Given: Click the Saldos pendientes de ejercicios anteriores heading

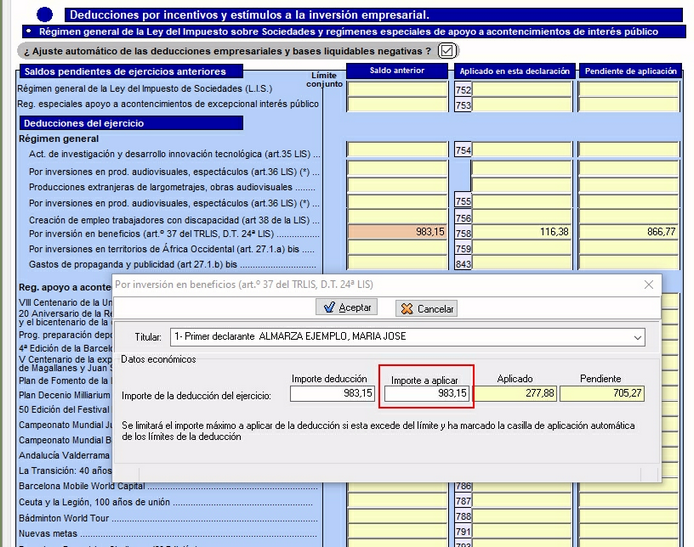Looking at the screenshot, I should point(131,71).
